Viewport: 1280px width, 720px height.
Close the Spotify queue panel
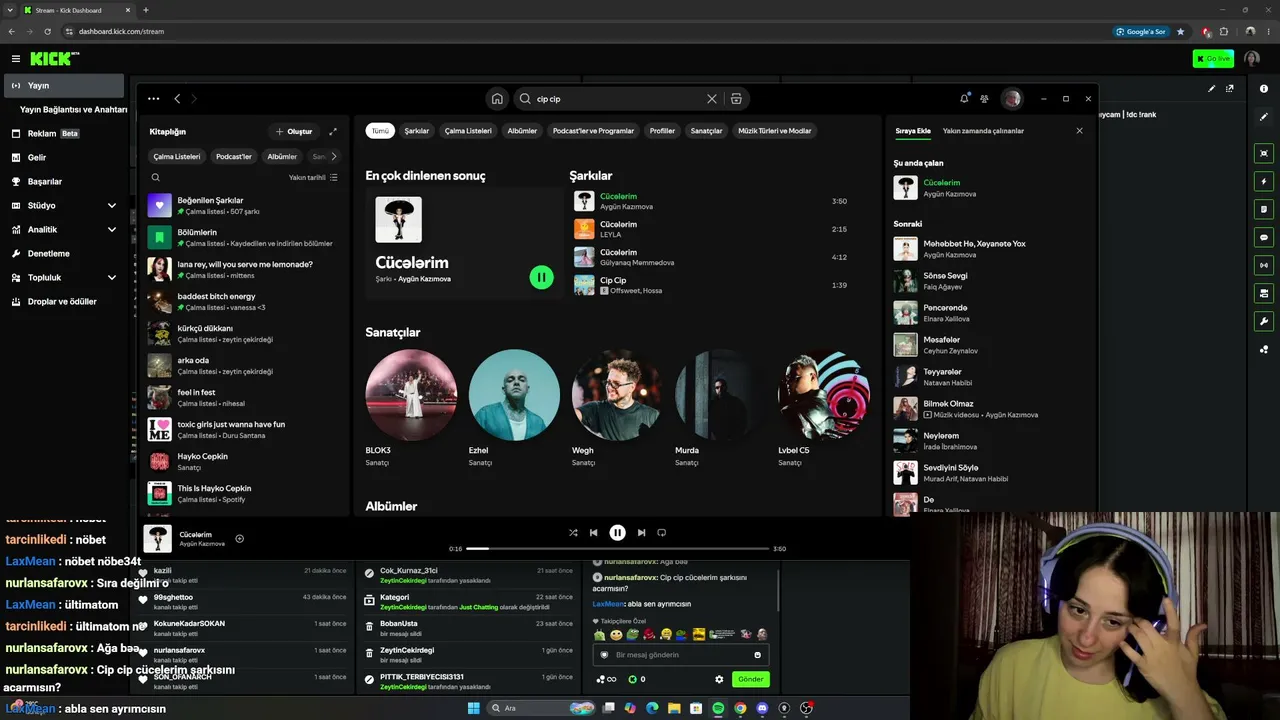tap(1079, 131)
